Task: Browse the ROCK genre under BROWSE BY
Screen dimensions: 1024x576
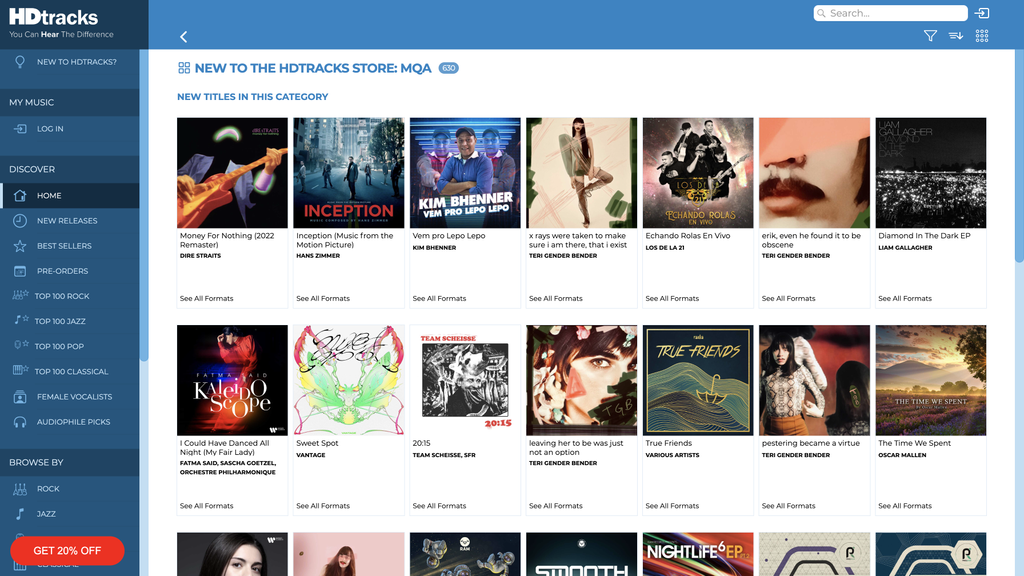Action: [46, 488]
